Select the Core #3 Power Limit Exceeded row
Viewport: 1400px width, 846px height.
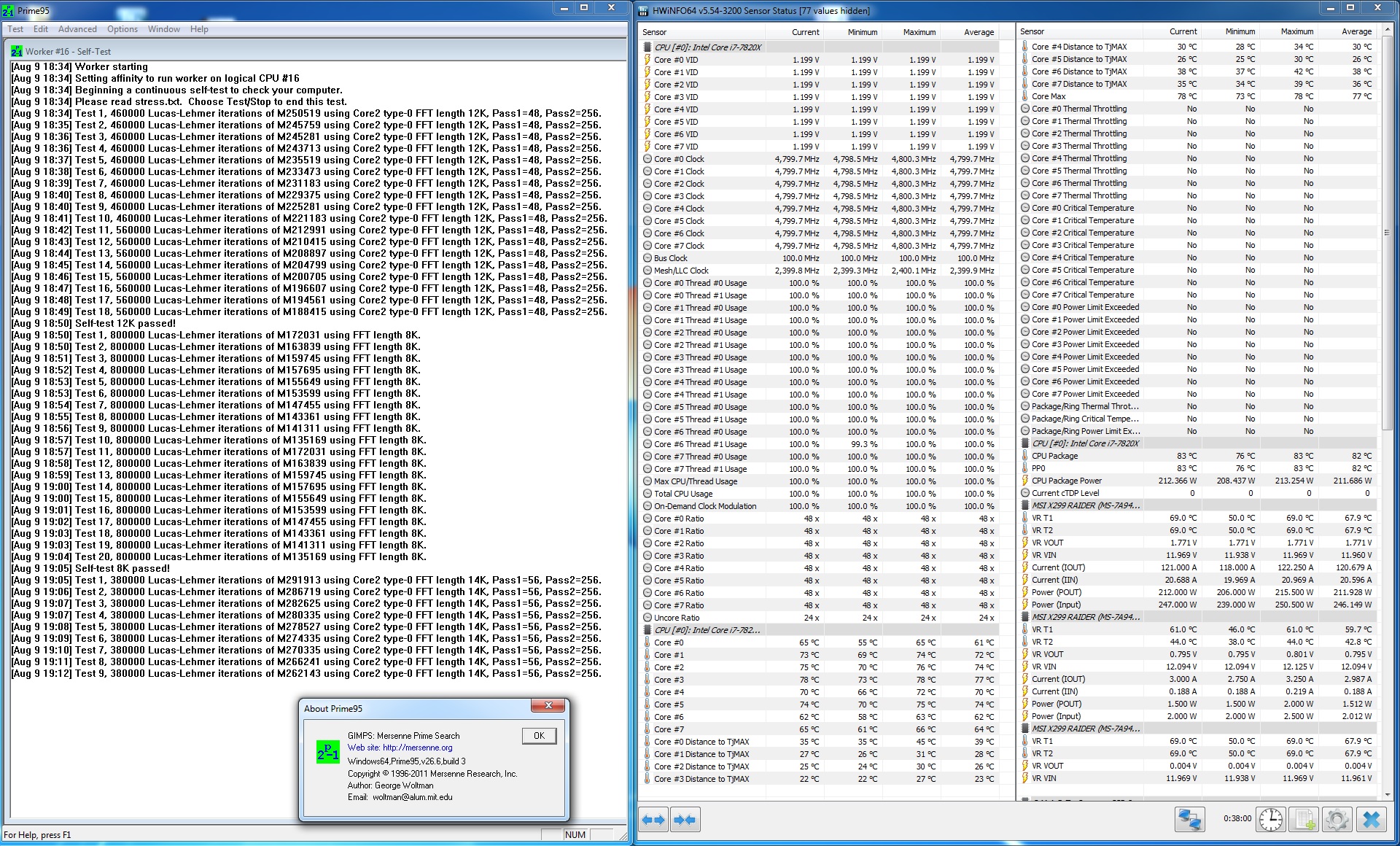pyautogui.click(x=1197, y=344)
